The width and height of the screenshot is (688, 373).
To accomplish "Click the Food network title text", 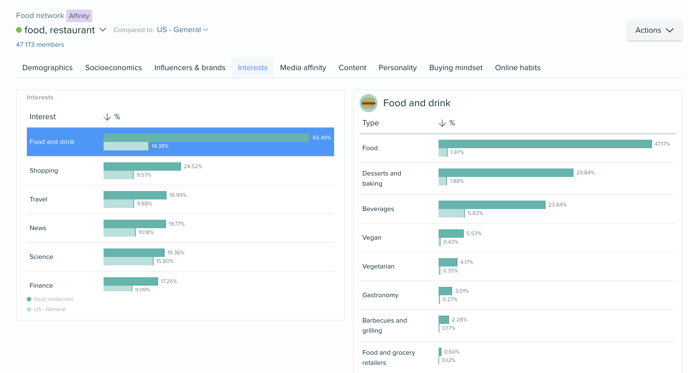I will (x=40, y=15).
